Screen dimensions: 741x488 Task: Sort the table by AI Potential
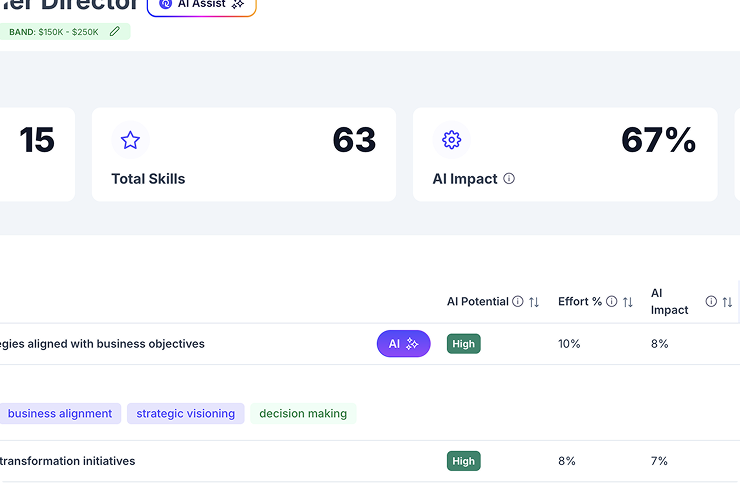[x=534, y=302]
